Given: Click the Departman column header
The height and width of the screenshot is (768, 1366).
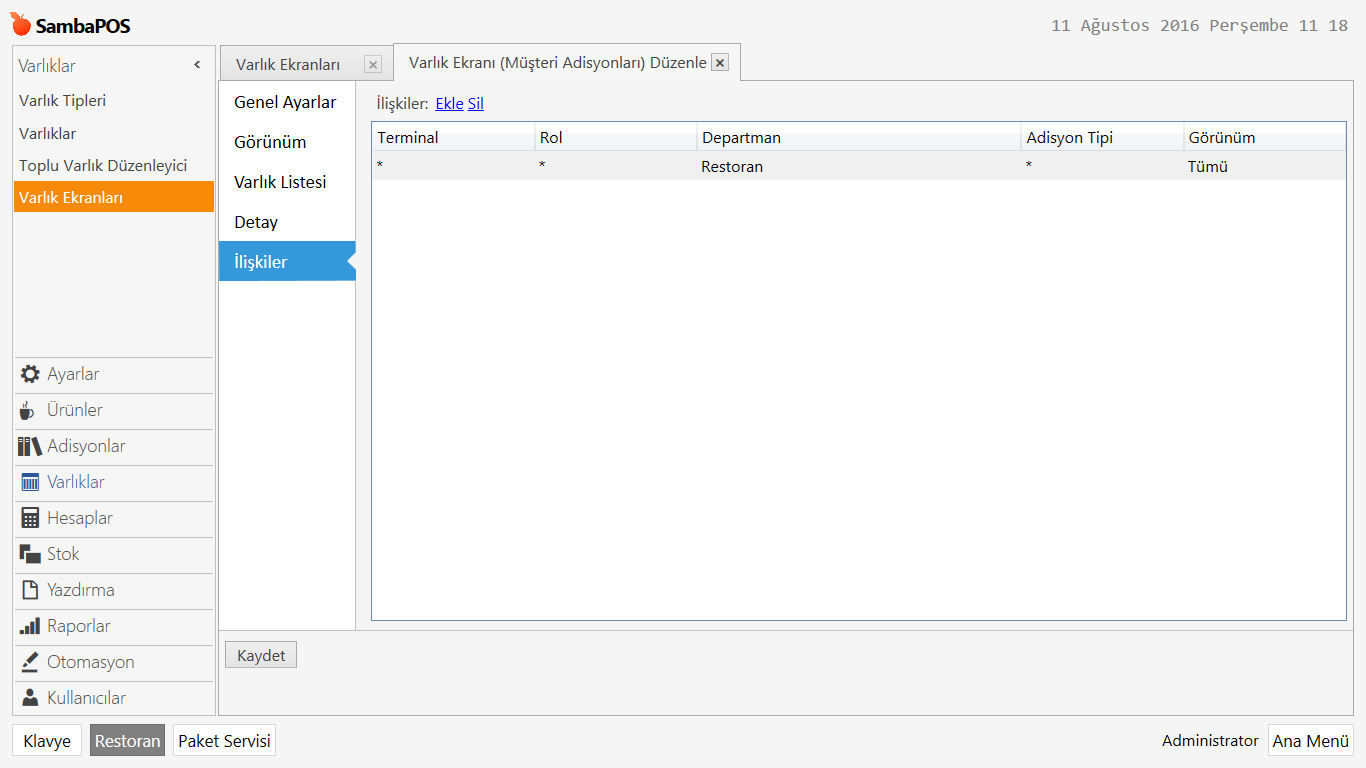Looking at the screenshot, I should (859, 138).
